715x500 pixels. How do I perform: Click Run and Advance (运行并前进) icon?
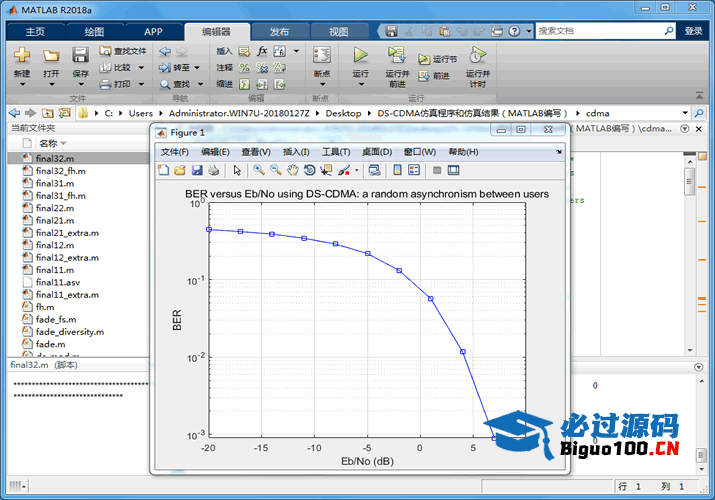pyautogui.click(x=397, y=54)
